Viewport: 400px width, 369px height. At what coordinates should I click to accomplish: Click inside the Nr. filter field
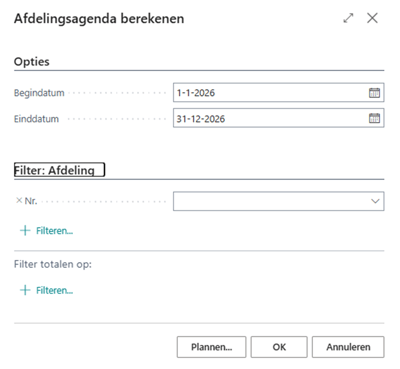click(279, 201)
